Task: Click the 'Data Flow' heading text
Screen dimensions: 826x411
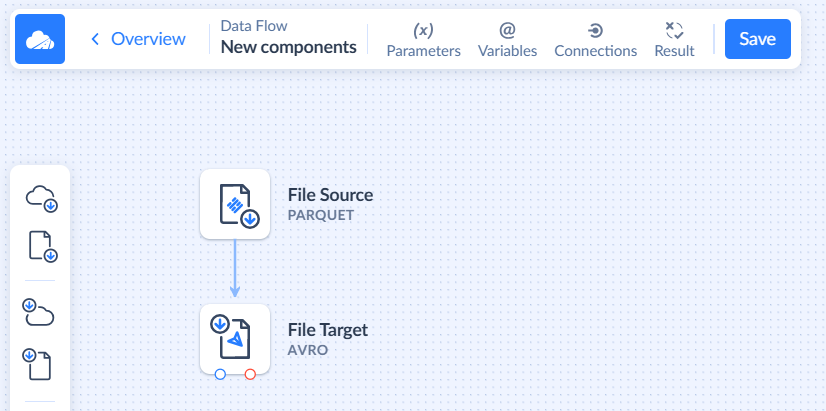Action: click(254, 26)
